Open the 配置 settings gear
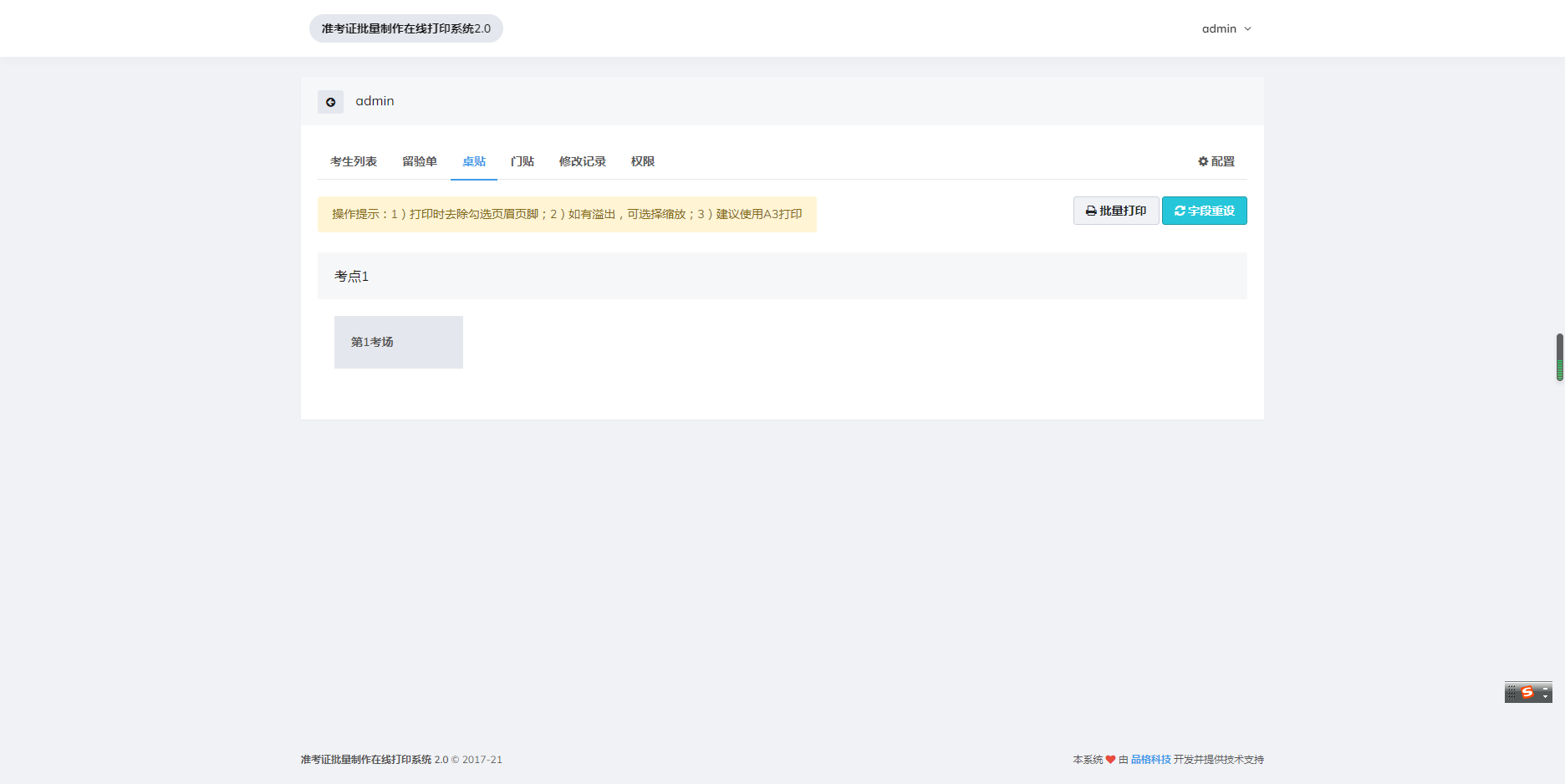This screenshot has width=1565, height=784. point(1216,161)
